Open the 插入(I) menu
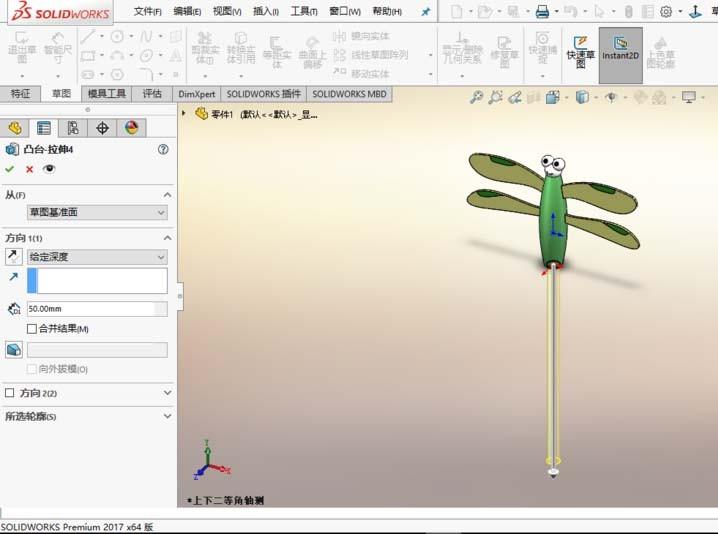This screenshot has width=718, height=534. [x=266, y=11]
